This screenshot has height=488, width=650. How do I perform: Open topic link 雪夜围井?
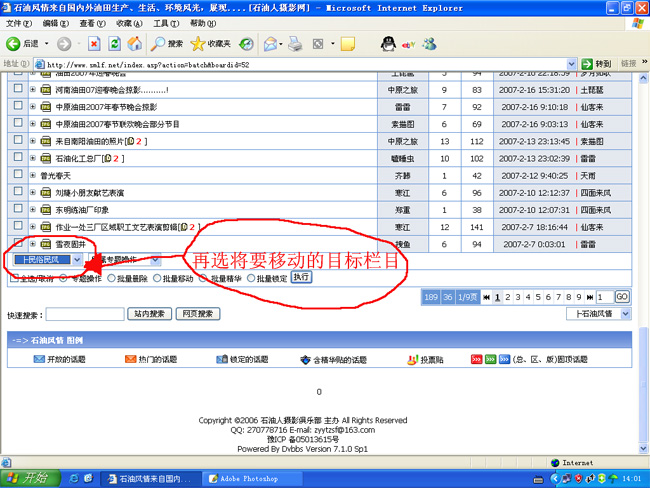pos(71,245)
